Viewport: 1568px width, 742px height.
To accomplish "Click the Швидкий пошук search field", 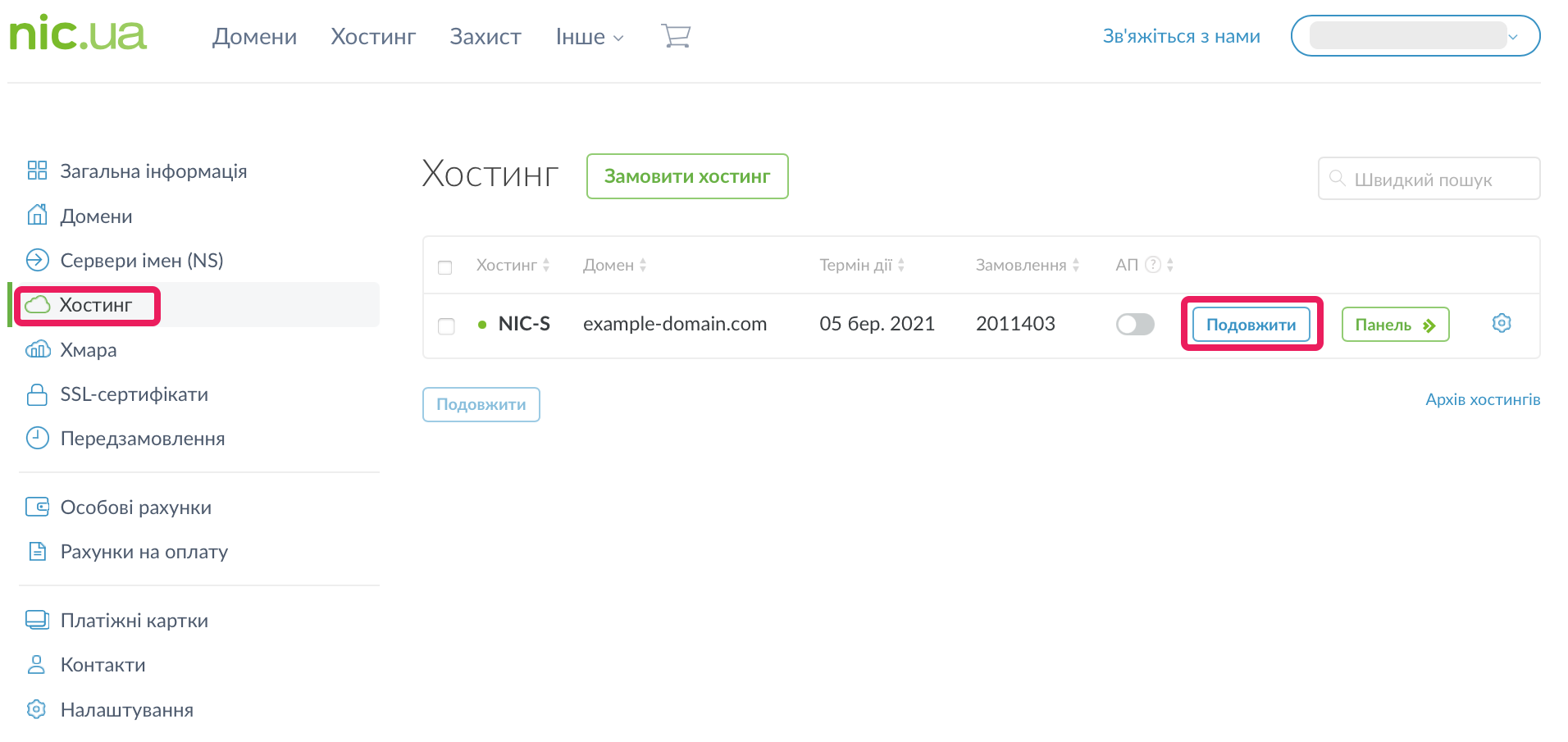I will (x=1435, y=180).
